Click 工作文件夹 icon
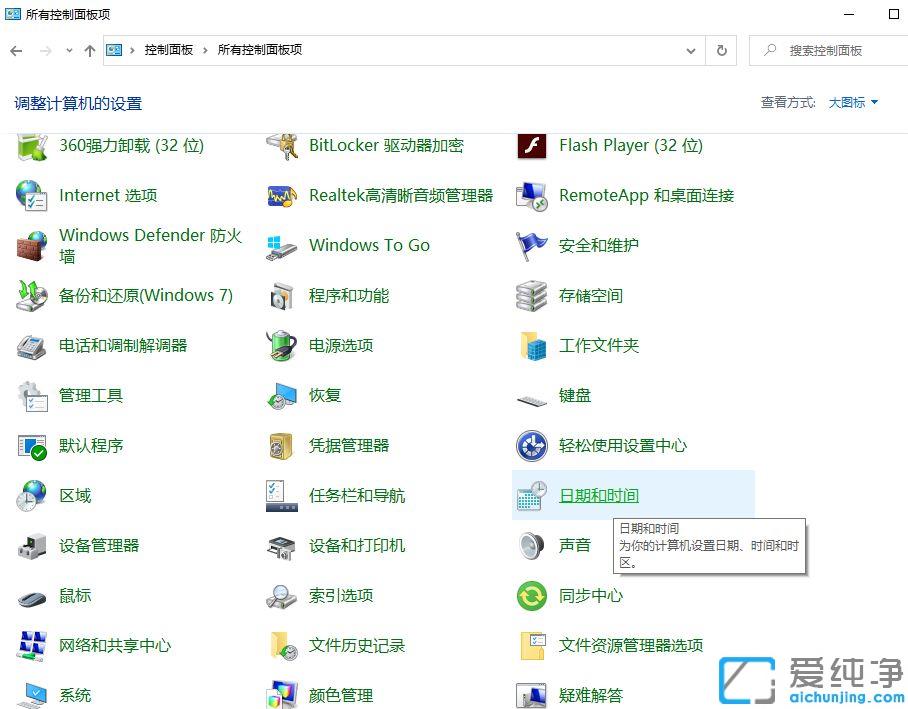The height and width of the screenshot is (709, 908). coord(533,346)
